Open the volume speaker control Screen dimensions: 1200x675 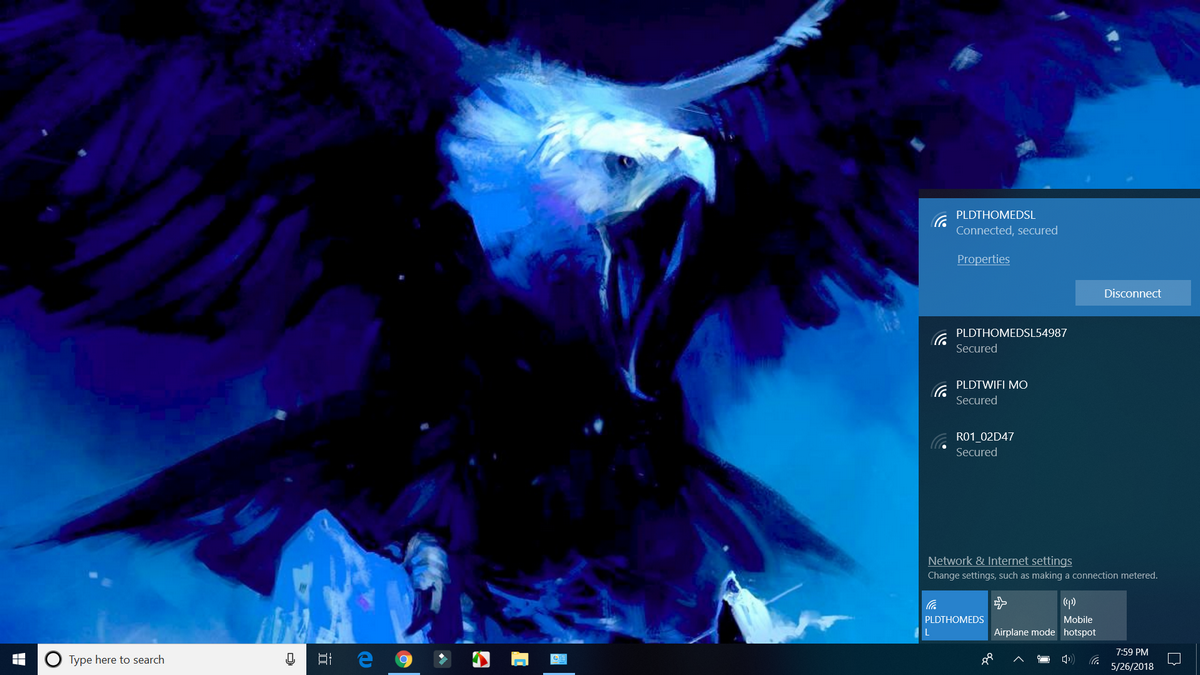point(1068,659)
